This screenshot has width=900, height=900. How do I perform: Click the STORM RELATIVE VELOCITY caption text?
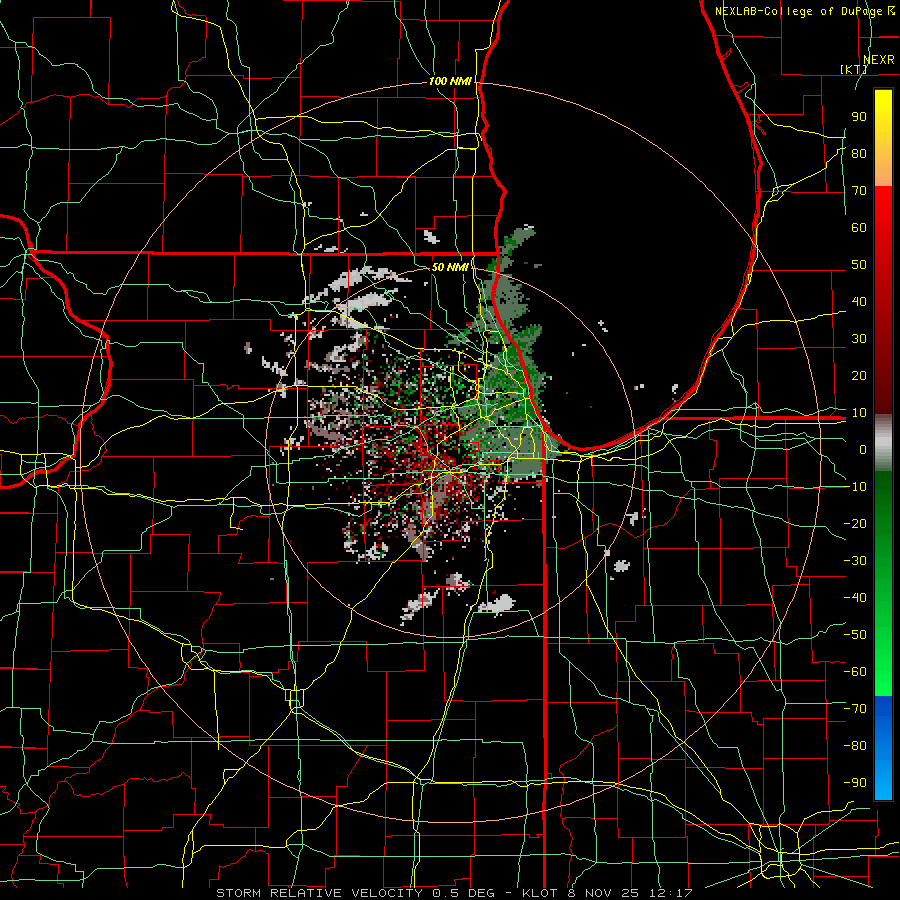click(319, 893)
